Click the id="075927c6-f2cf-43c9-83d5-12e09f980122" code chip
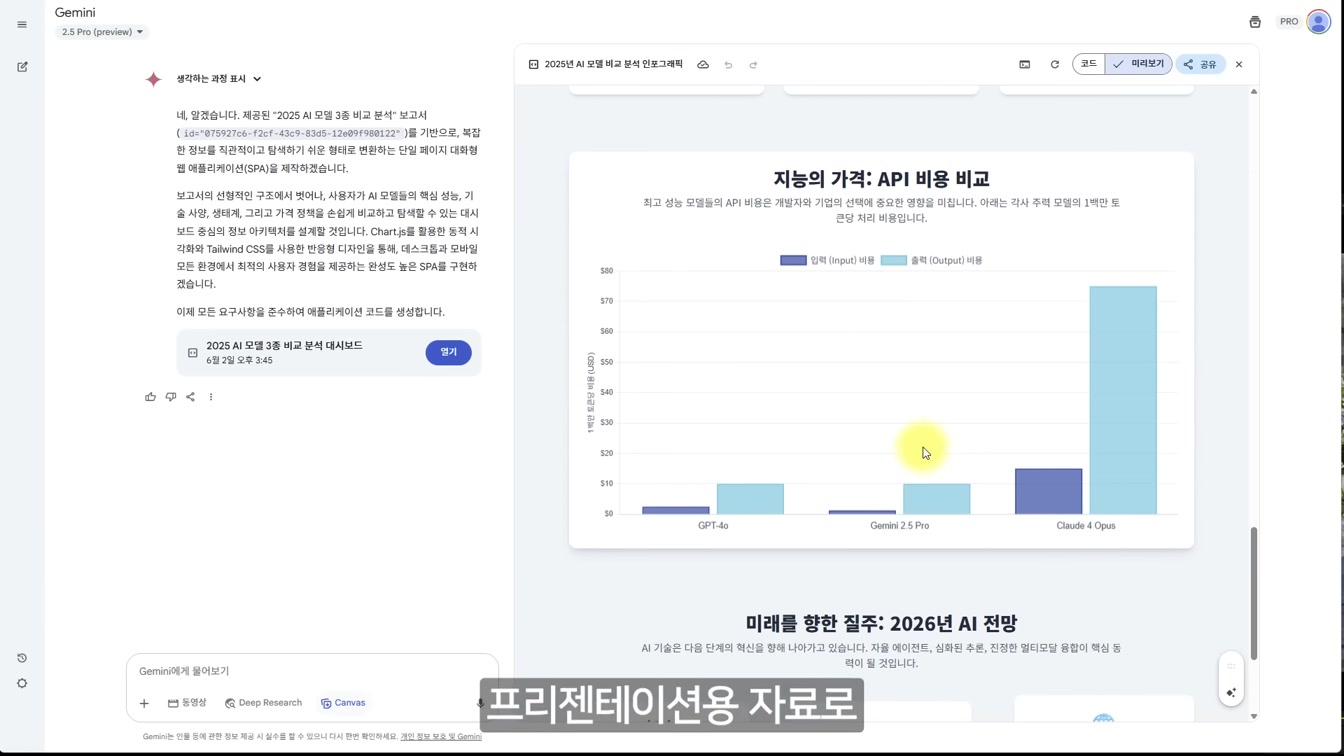The width and height of the screenshot is (1344, 756). 291,133
